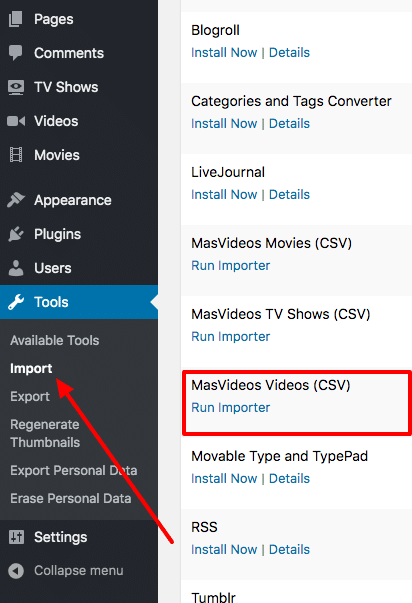Click the Movies film strip icon

[16, 155]
